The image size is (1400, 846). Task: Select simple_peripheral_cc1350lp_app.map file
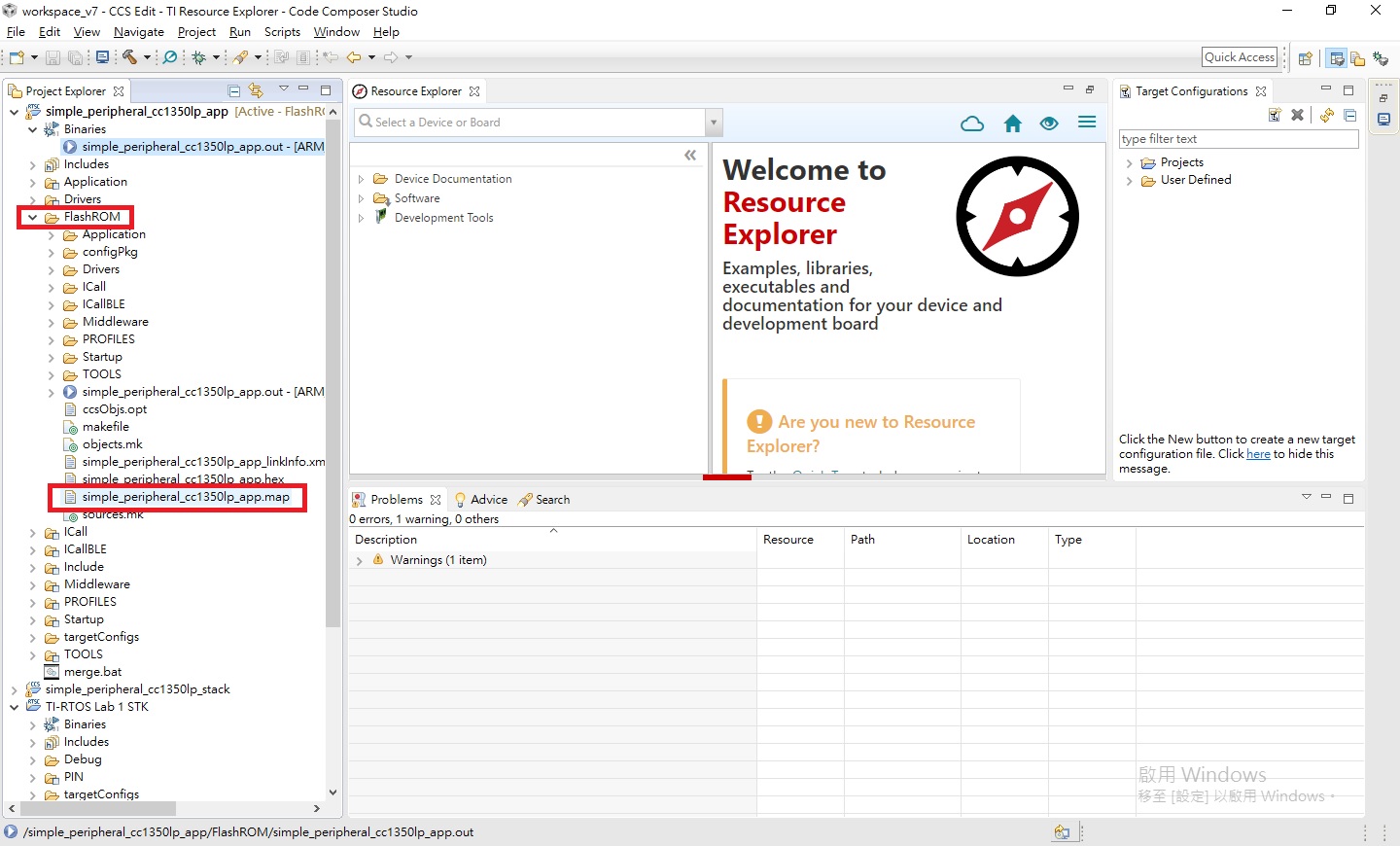186,497
